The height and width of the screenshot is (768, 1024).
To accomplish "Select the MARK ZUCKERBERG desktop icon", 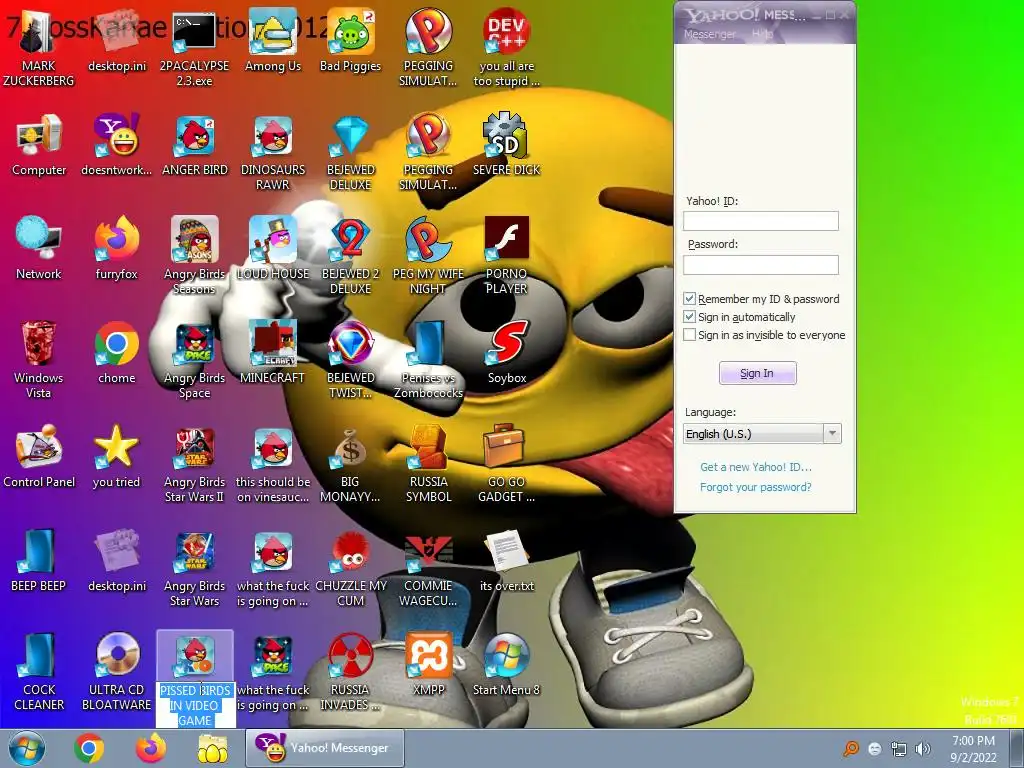I will 39,47.
